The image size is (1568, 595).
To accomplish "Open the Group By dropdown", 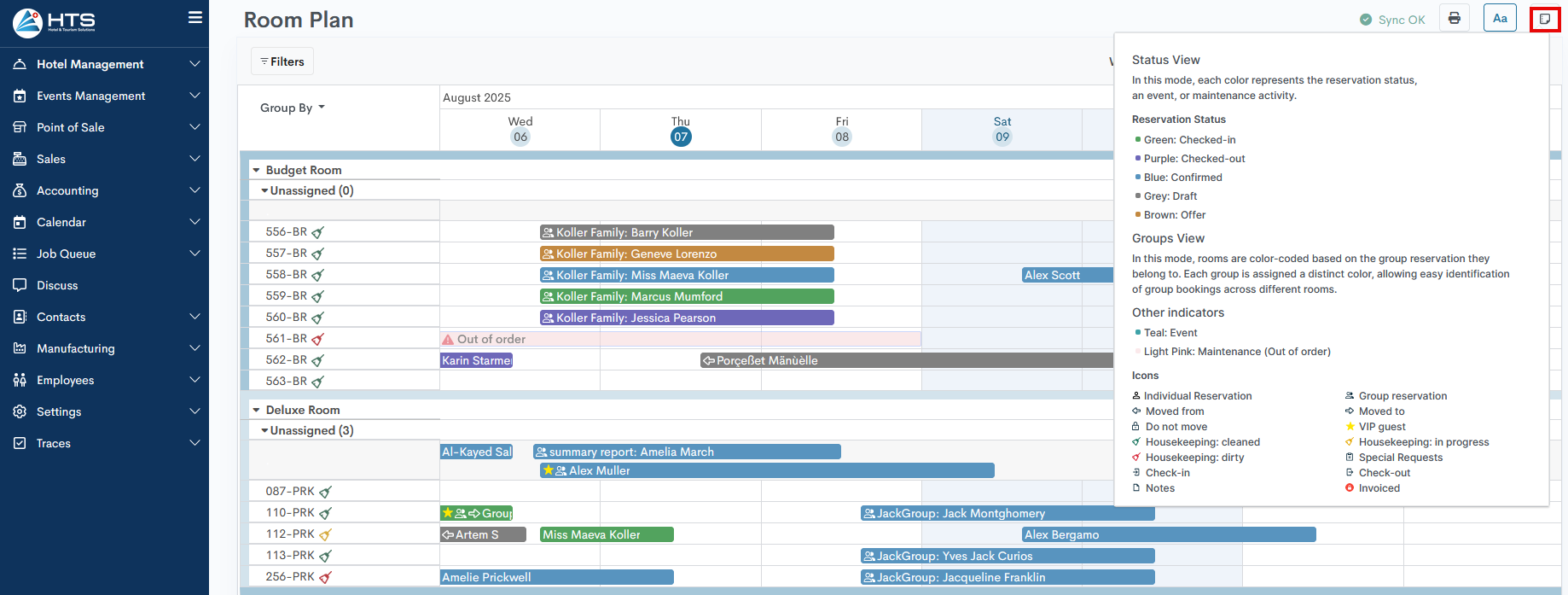I will pyautogui.click(x=292, y=108).
